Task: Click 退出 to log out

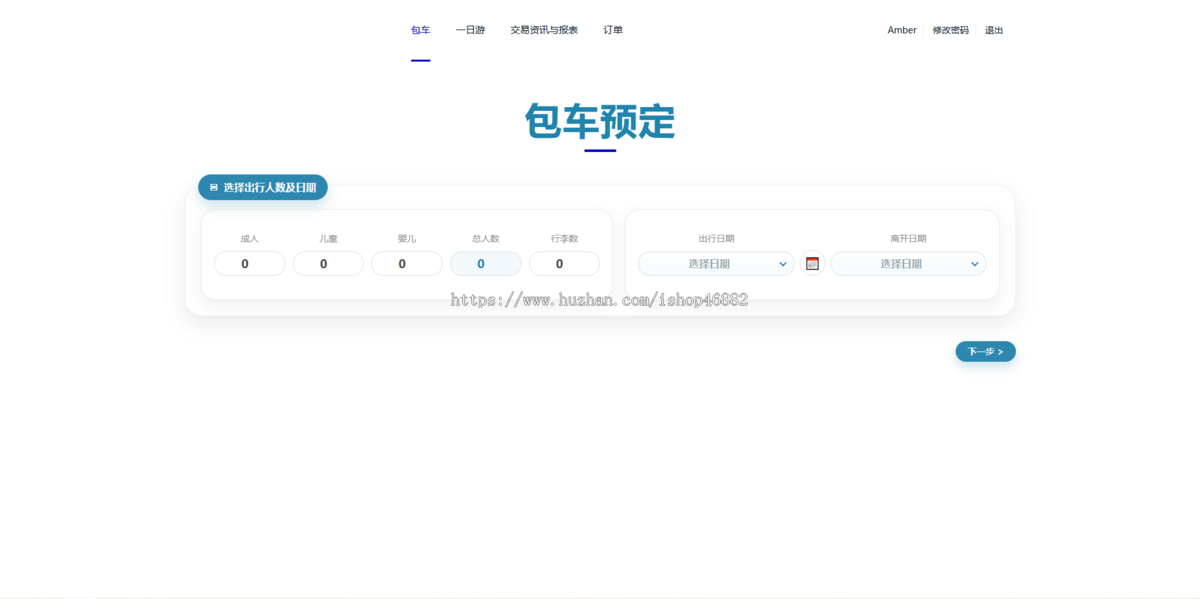Action: 994,30
